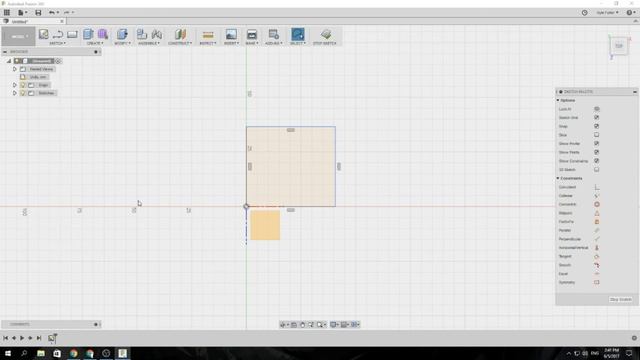The height and width of the screenshot is (360, 640).
Task: Collapse the Options section in Sketch Palette
Action: point(558,100)
